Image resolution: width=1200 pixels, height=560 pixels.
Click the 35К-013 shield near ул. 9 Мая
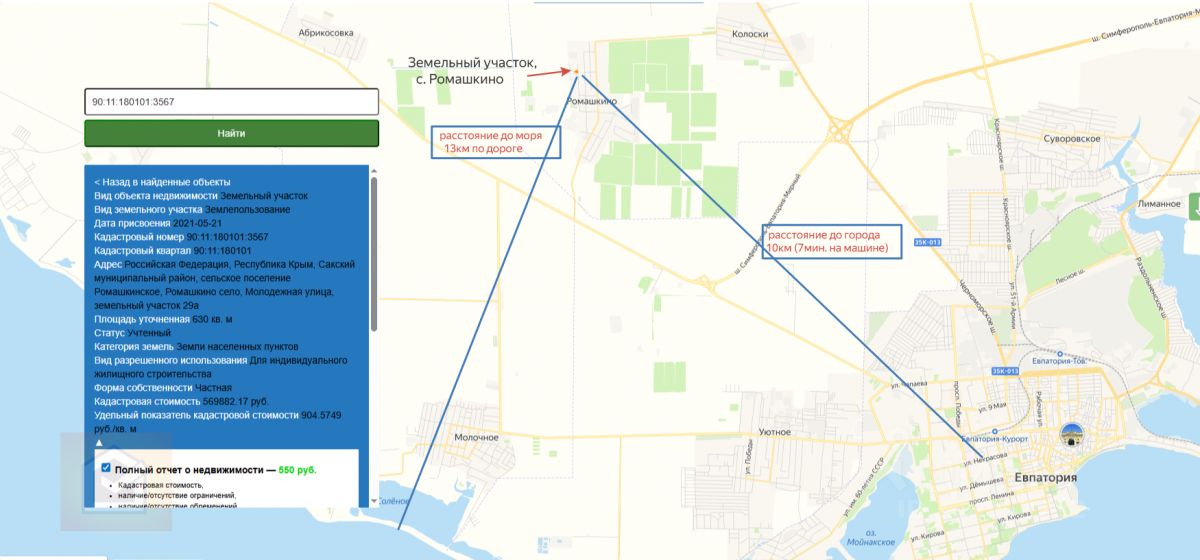(x=1004, y=371)
